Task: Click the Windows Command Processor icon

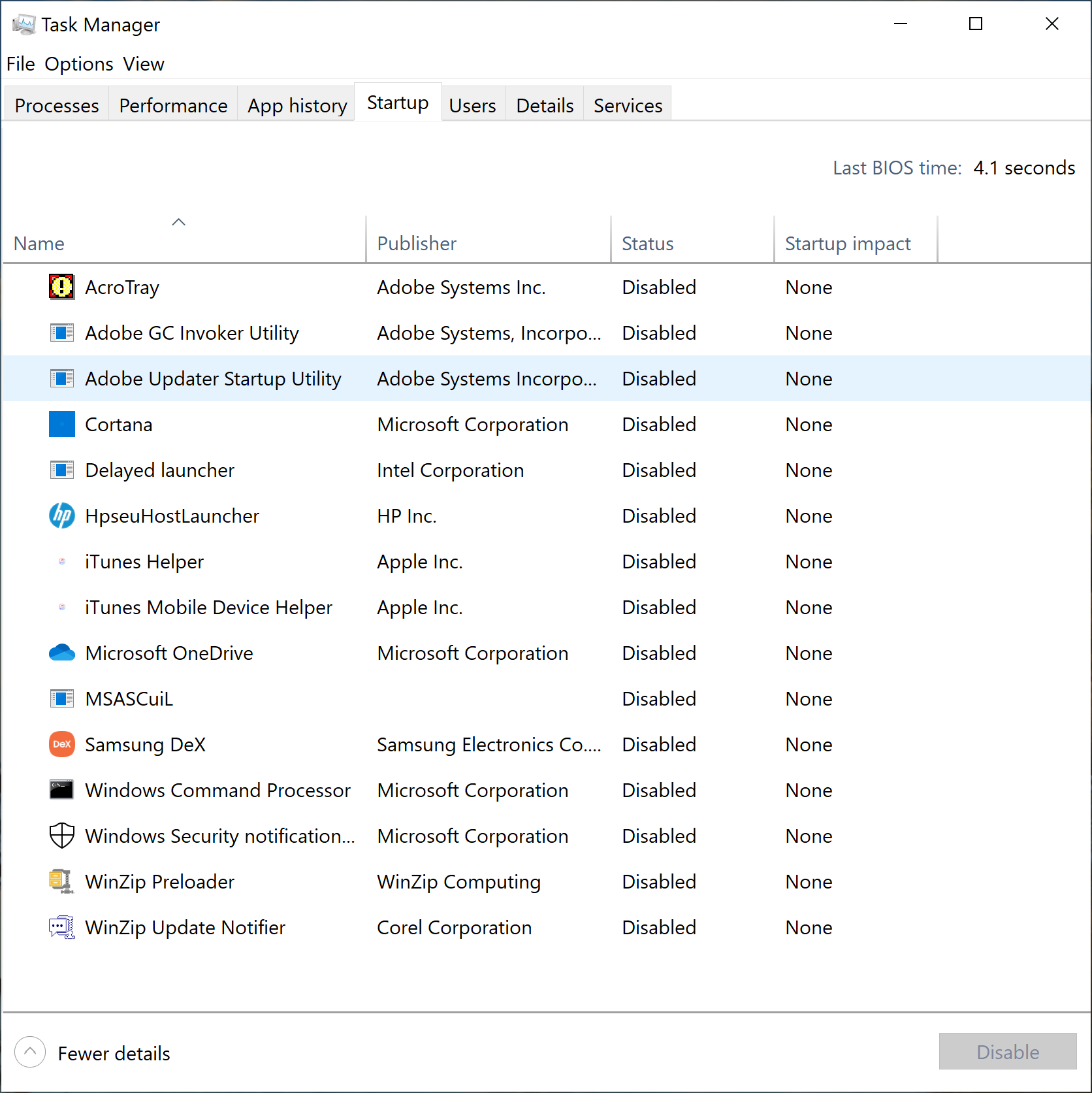Action: (61, 790)
